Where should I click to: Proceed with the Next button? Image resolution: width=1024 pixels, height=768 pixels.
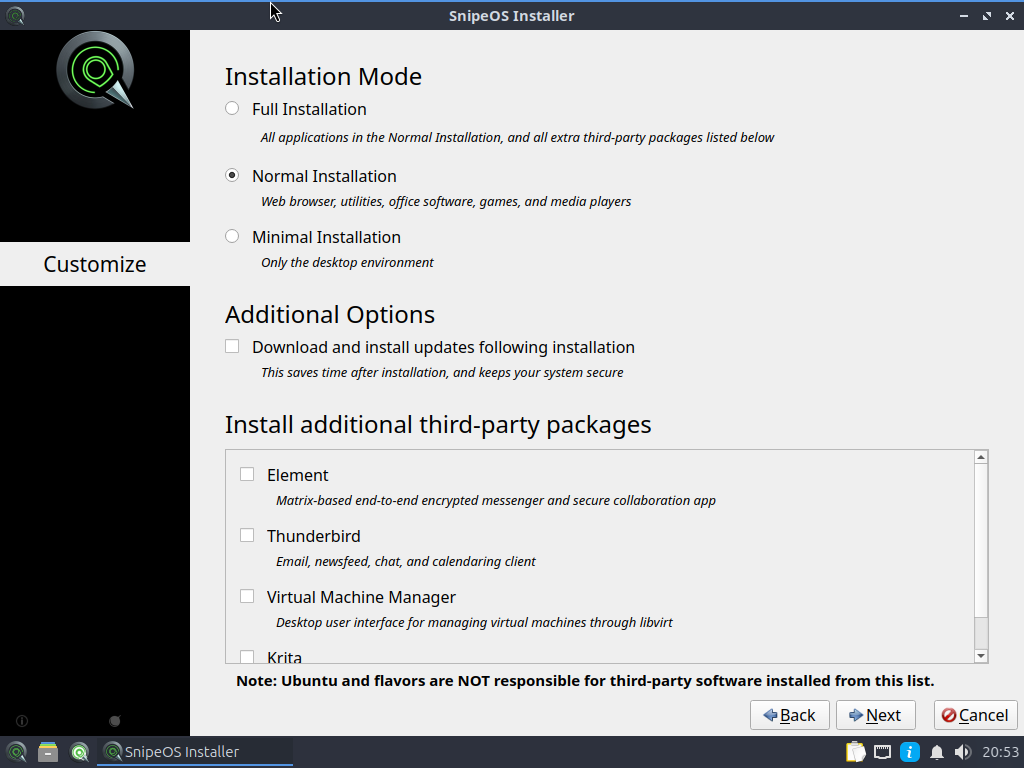point(876,715)
